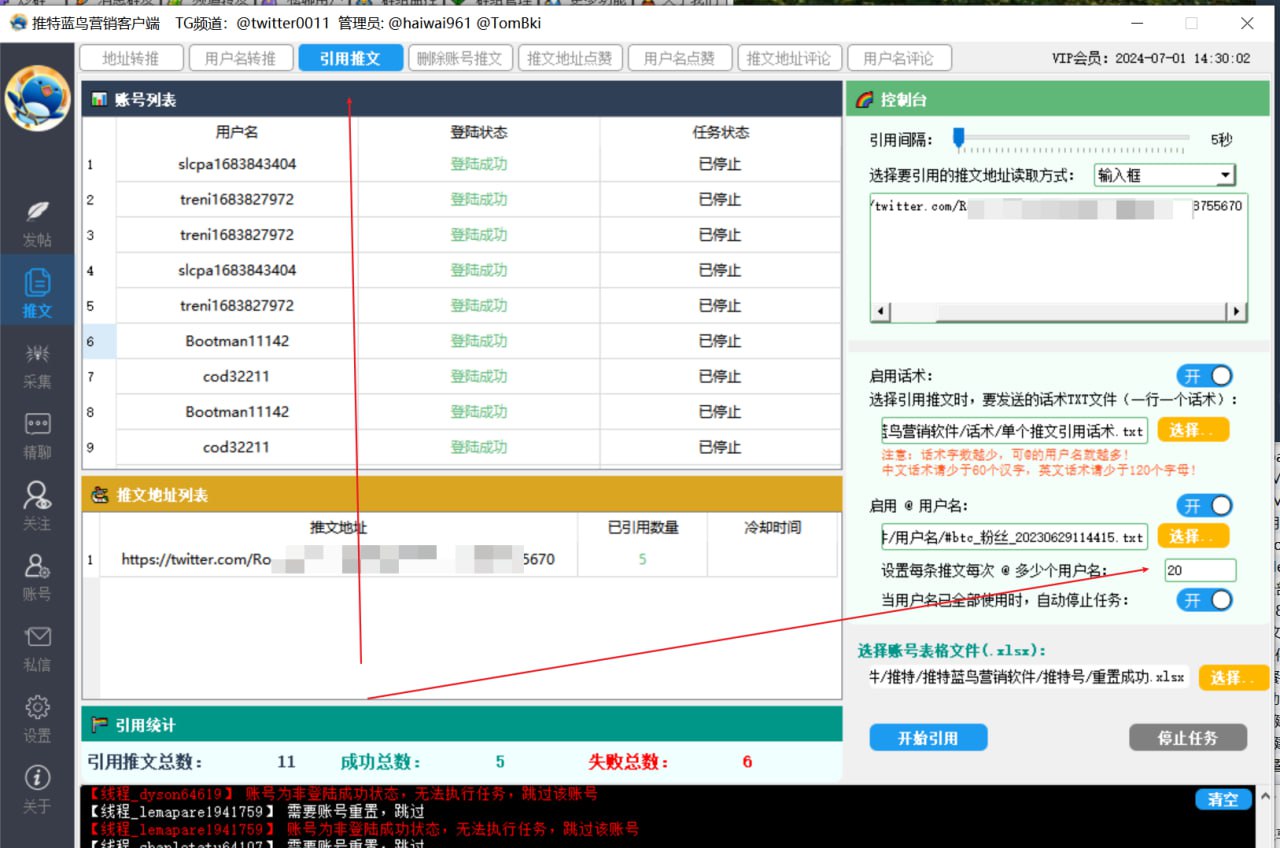The height and width of the screenshot is (848, 1280).
Task: Open the 账号 (account) sidebar icon
Action: tap(37, 568)
